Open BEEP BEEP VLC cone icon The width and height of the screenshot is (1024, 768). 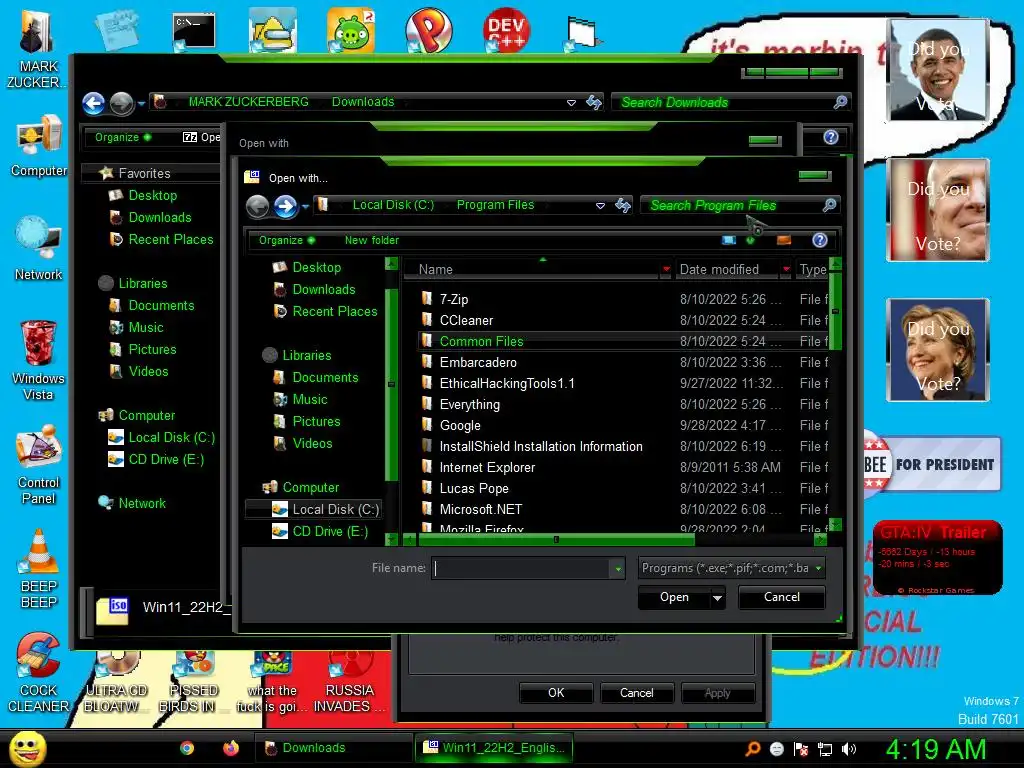click(39, 569)
